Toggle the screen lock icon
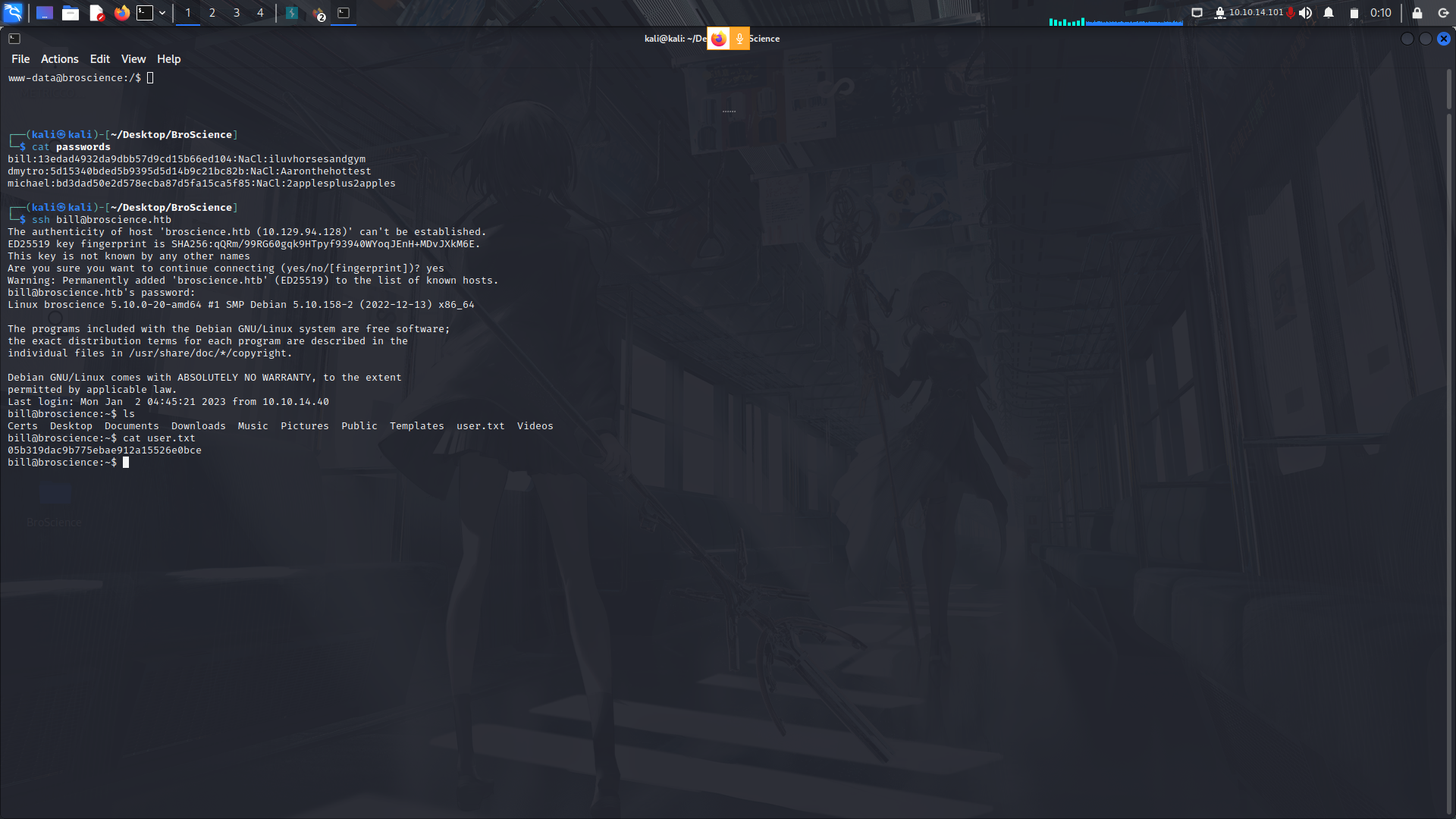 pyautogui.click(x=1417, y=13)
